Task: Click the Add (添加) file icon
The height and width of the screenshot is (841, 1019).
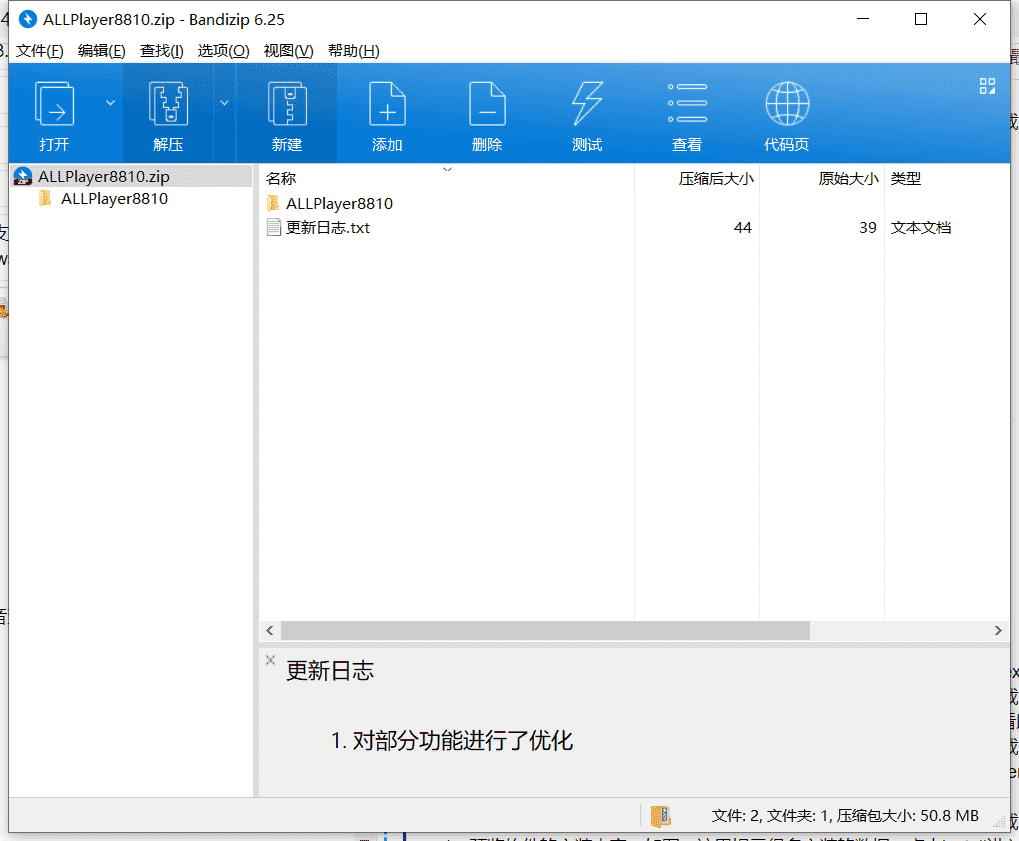Action: pos(387,103)
